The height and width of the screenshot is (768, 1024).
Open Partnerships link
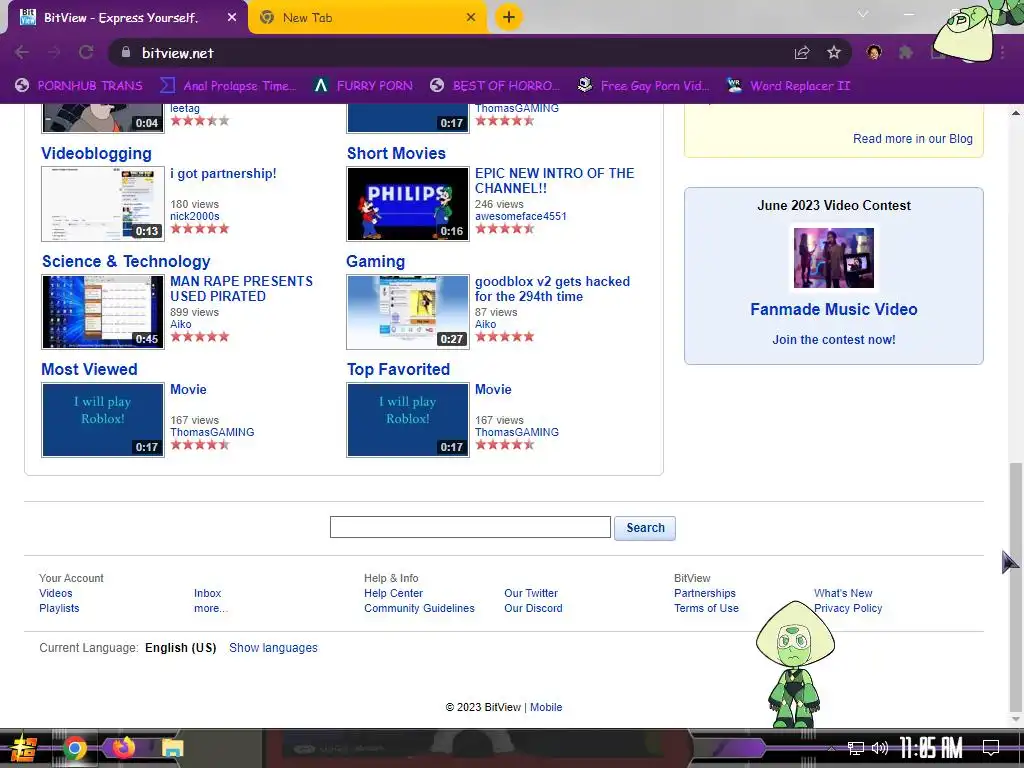tap(705, 593)
